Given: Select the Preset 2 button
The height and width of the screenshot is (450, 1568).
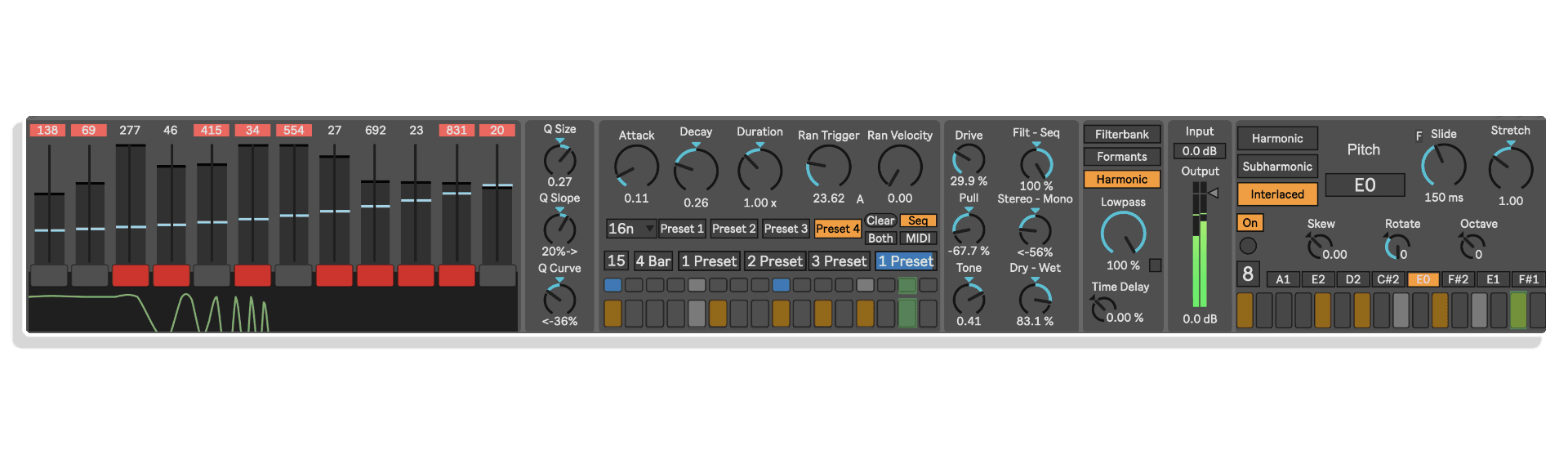Looking at the screenshot, I should (x=733, y=229).
